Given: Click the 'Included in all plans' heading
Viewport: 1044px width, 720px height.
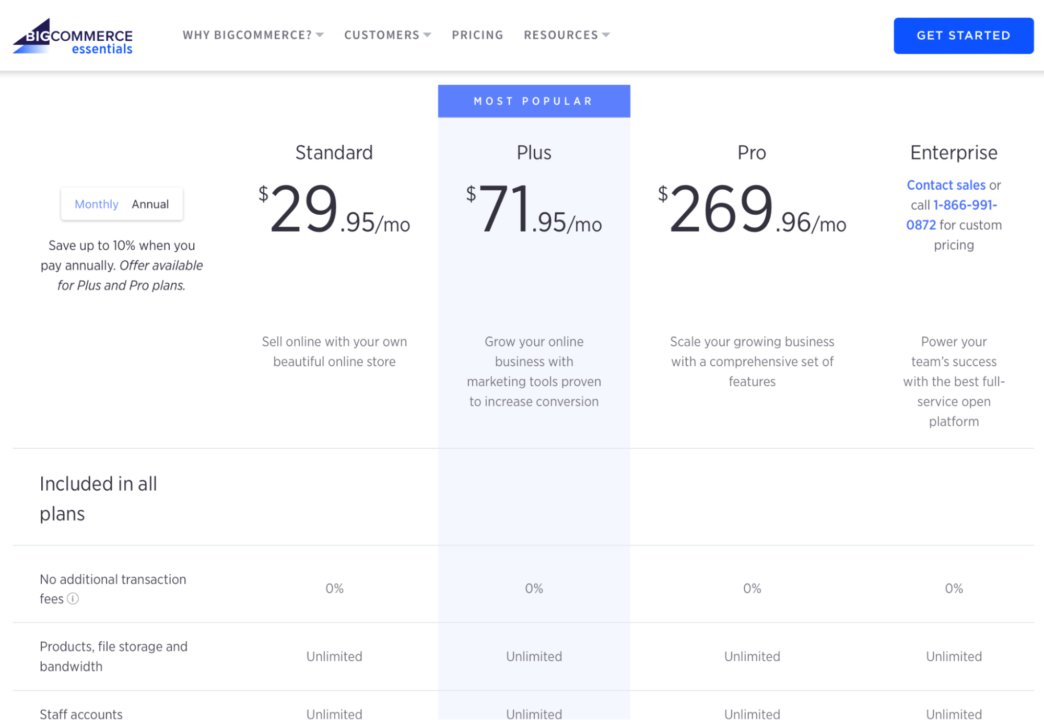Looking at the screenshot, I should 98,498.
